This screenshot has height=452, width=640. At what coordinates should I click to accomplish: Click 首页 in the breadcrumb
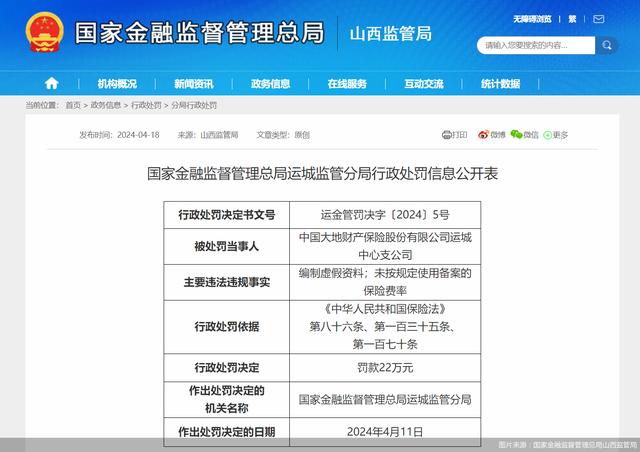pyautogui.click(x=73, y=105)
